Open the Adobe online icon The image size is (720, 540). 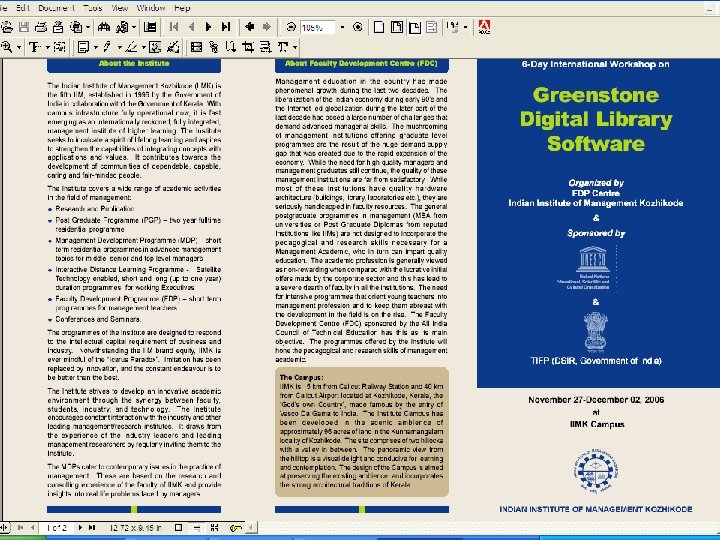484,28
